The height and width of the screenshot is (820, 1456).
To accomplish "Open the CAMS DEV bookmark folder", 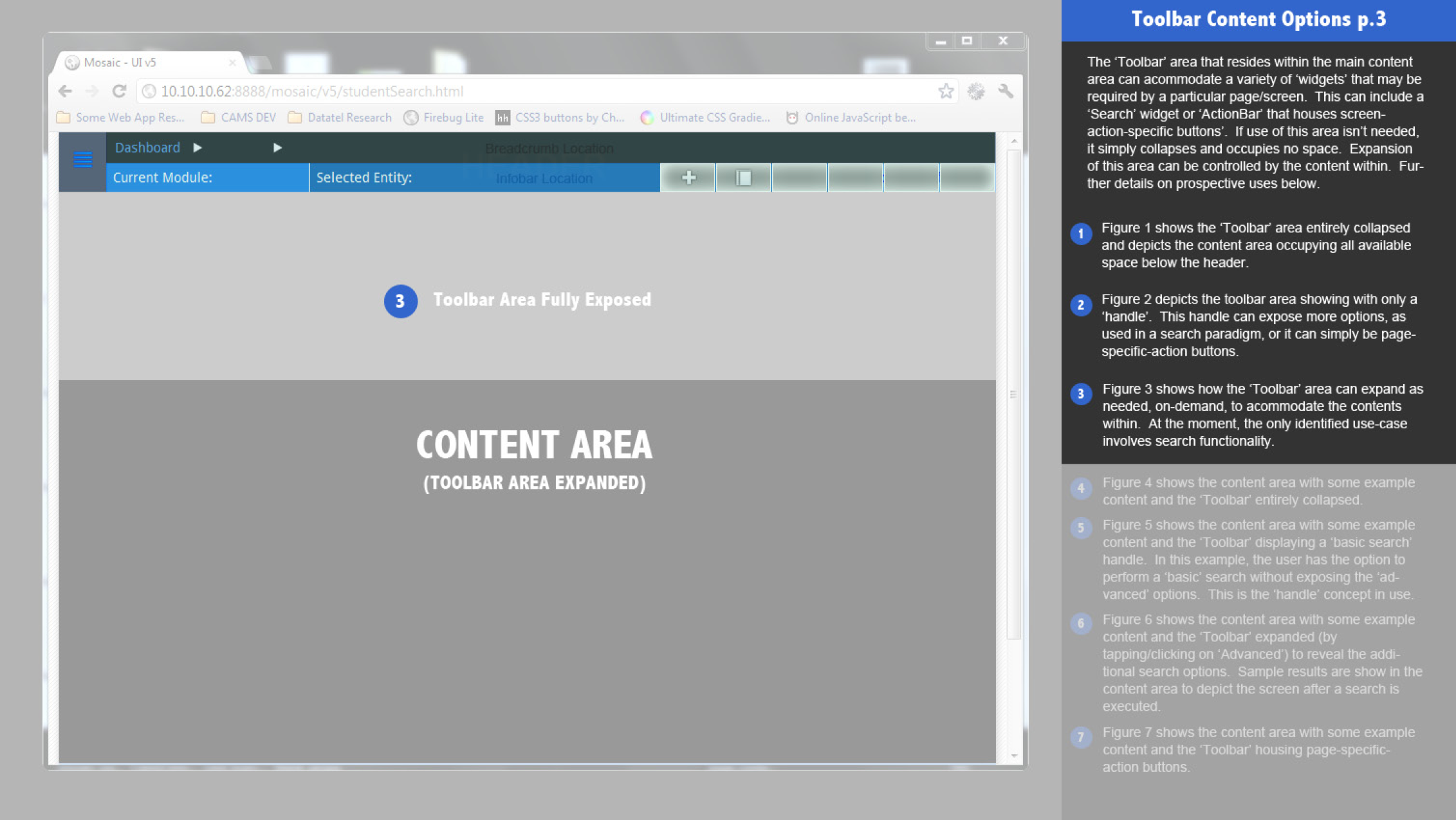I will pos(239,118).
